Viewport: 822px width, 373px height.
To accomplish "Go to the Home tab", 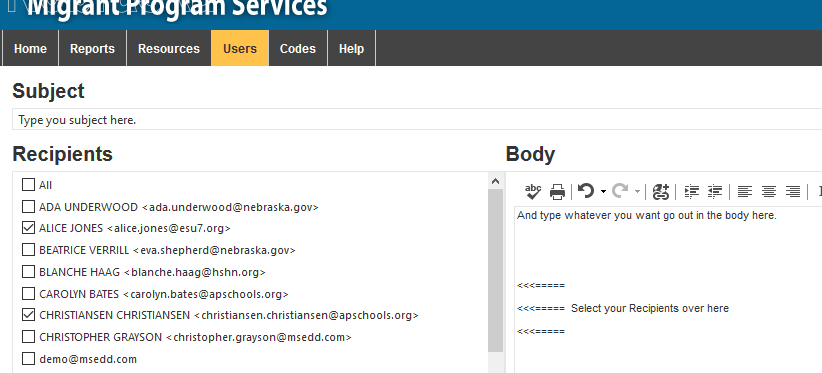I will point(30,48).
